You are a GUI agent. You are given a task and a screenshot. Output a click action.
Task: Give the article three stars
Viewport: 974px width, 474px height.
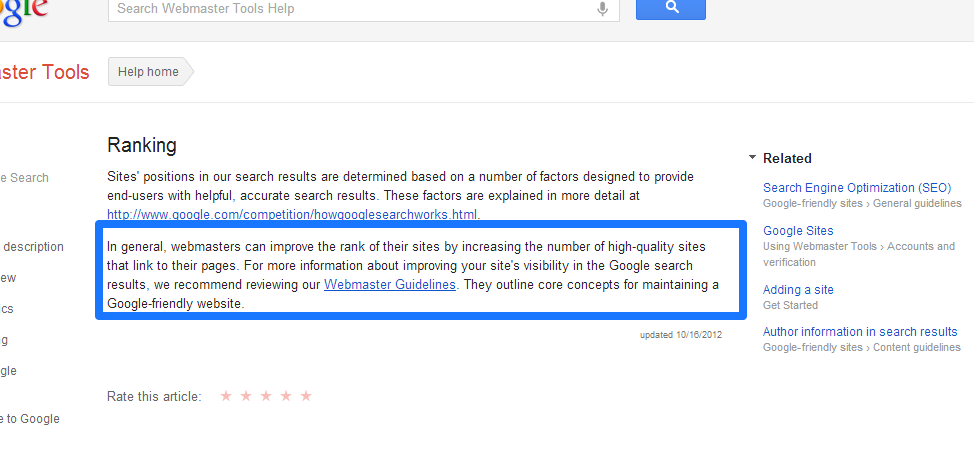[266, 396]
